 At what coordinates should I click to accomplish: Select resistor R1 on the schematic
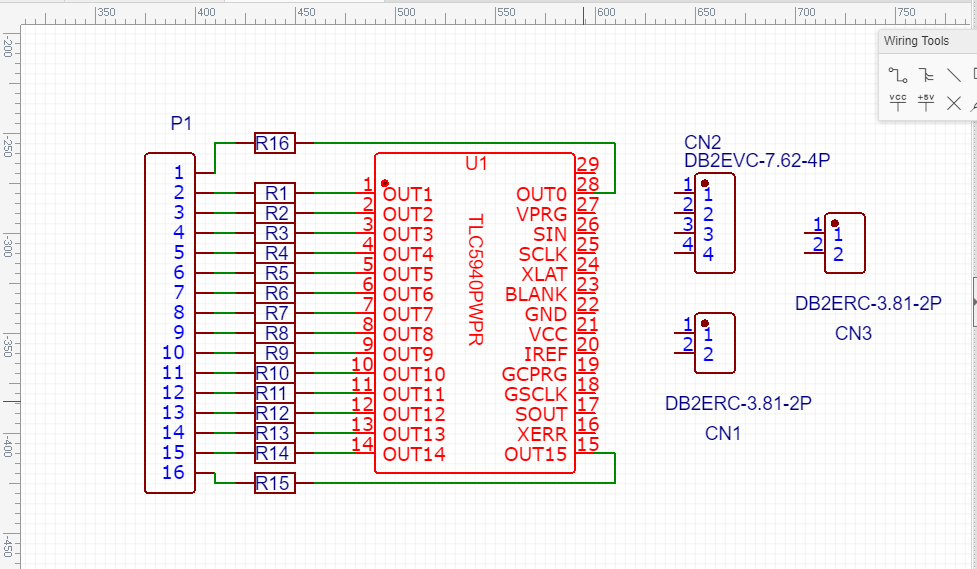275,193
